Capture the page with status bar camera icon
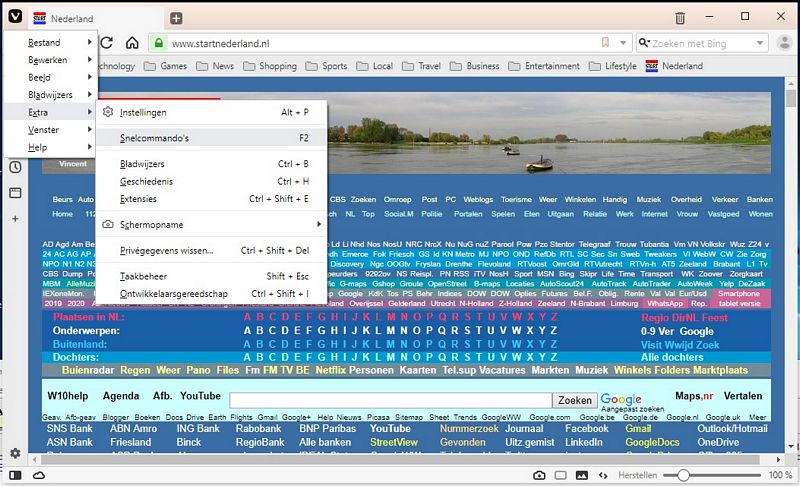800x486 pixels. (539, 475)
